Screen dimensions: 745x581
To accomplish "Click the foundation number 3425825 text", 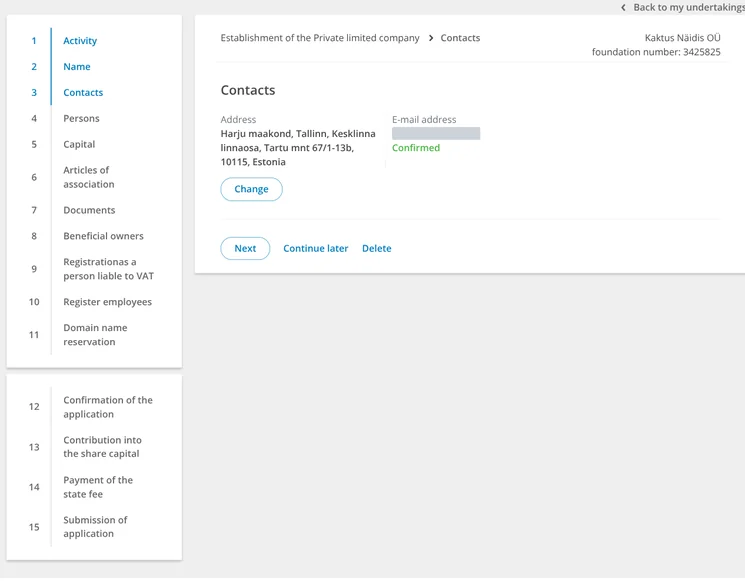I will pyautogui.click(x=656, y=52).
